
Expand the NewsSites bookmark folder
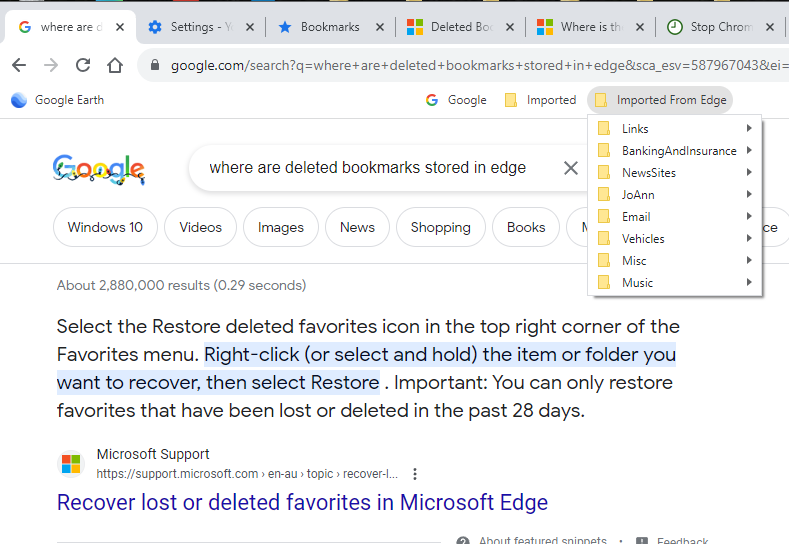click(674, 173)
